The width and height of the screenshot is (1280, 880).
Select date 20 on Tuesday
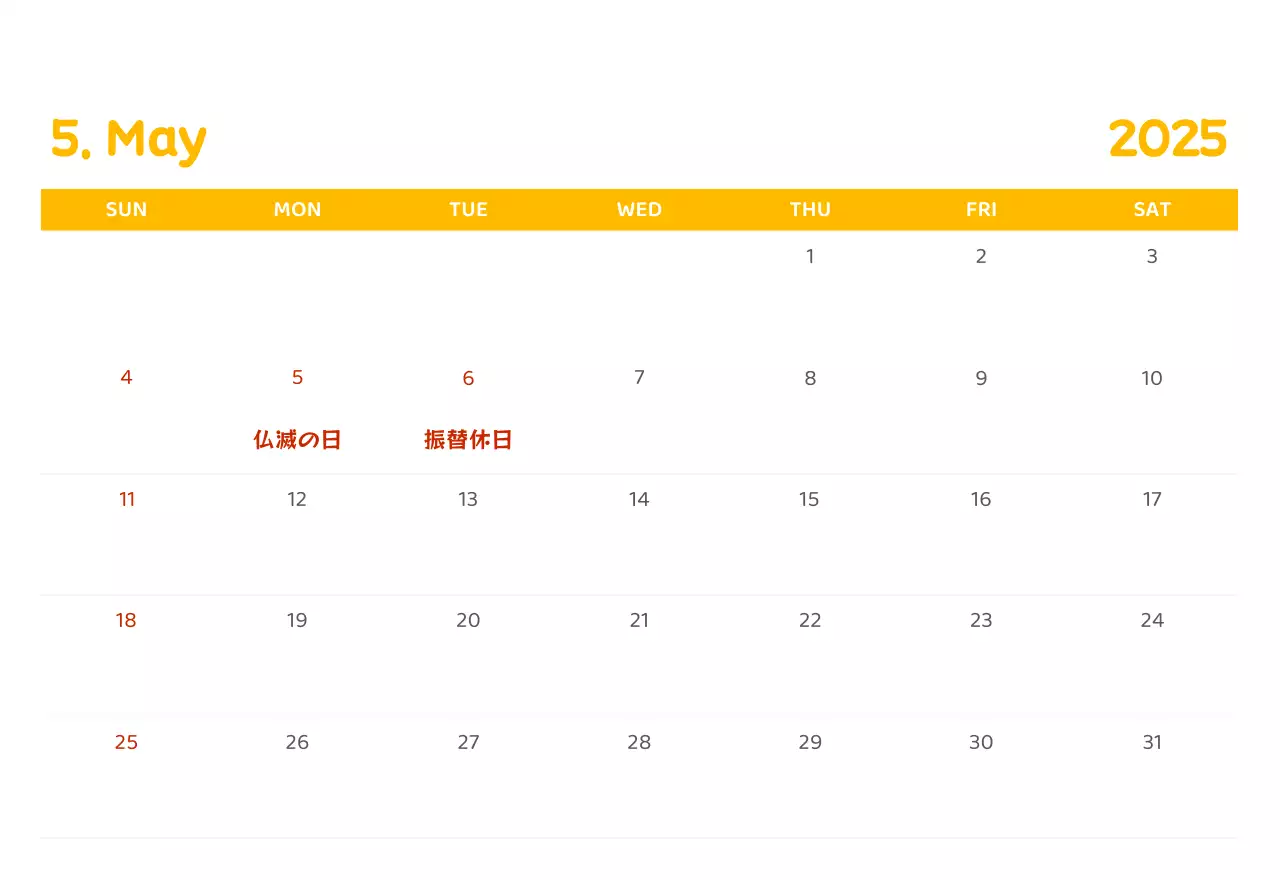click(x=468, y=621)
